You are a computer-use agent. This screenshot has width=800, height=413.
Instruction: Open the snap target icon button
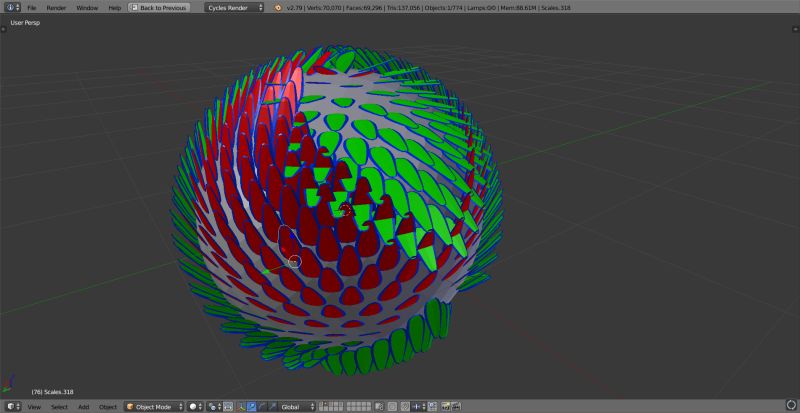433,406
